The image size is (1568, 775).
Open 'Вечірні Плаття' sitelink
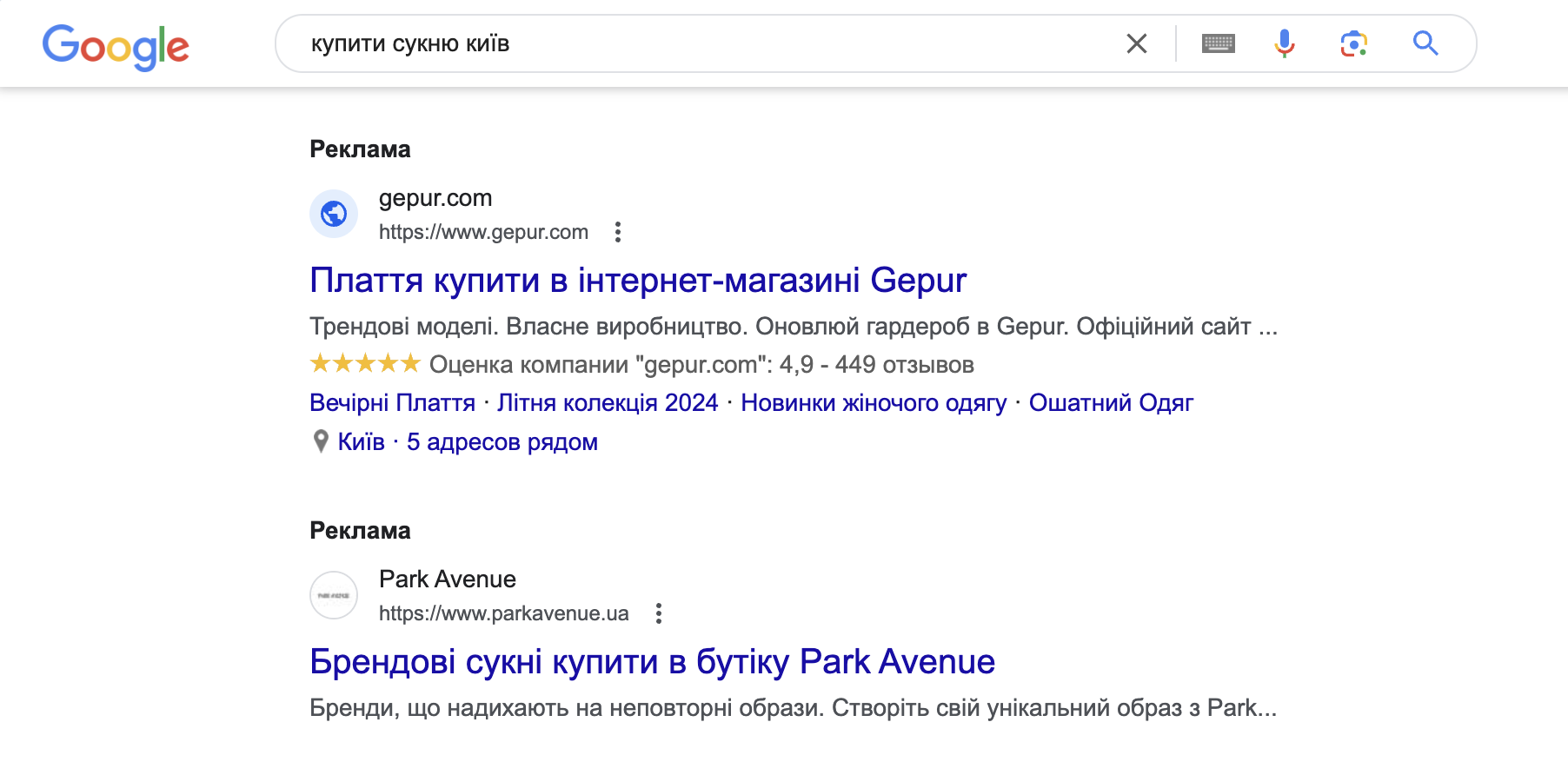pyautogui.click(x=392, y=403)
